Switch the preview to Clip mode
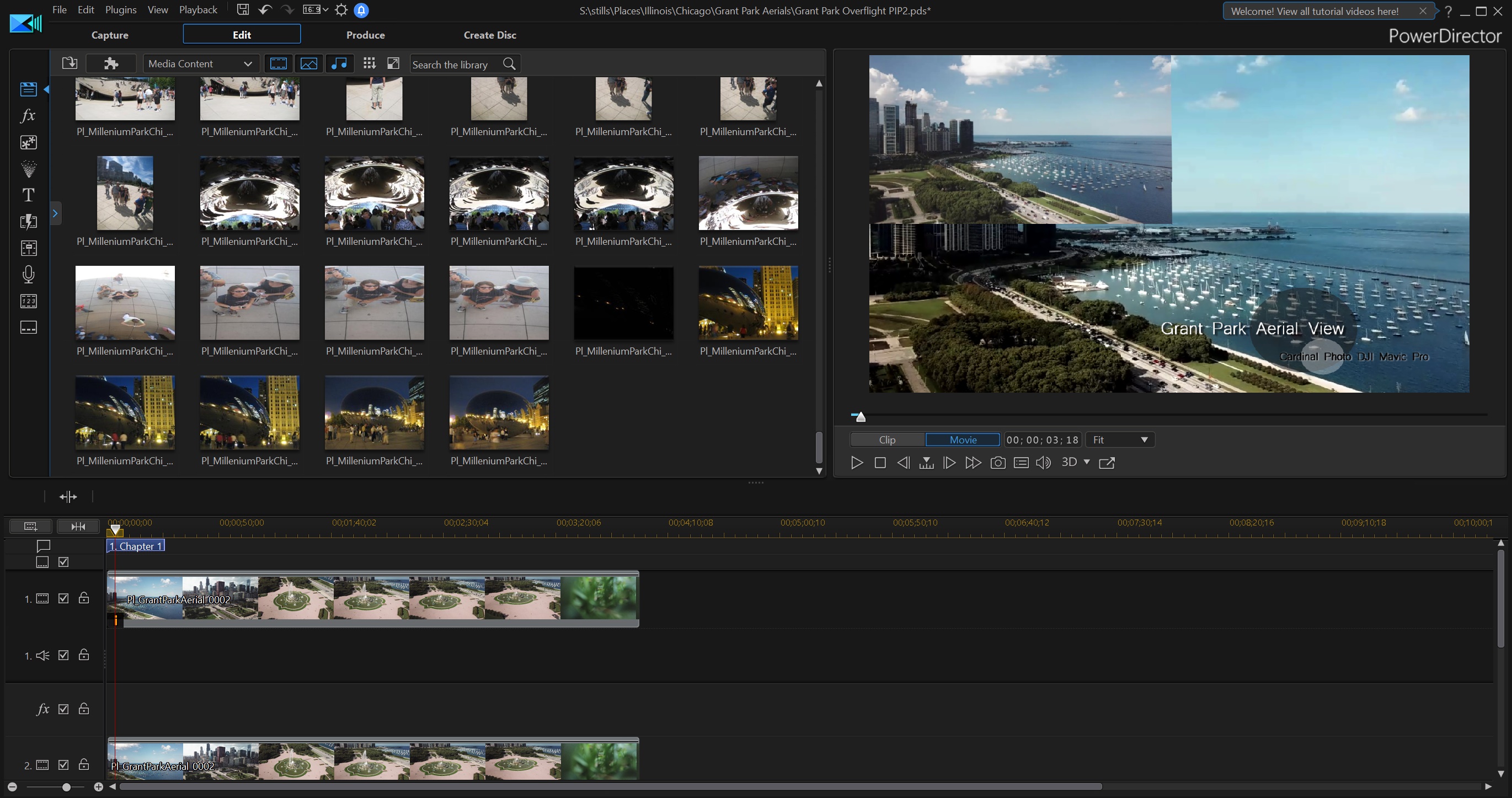This screenshot has width=1512, height=798. tap(887, 440)
